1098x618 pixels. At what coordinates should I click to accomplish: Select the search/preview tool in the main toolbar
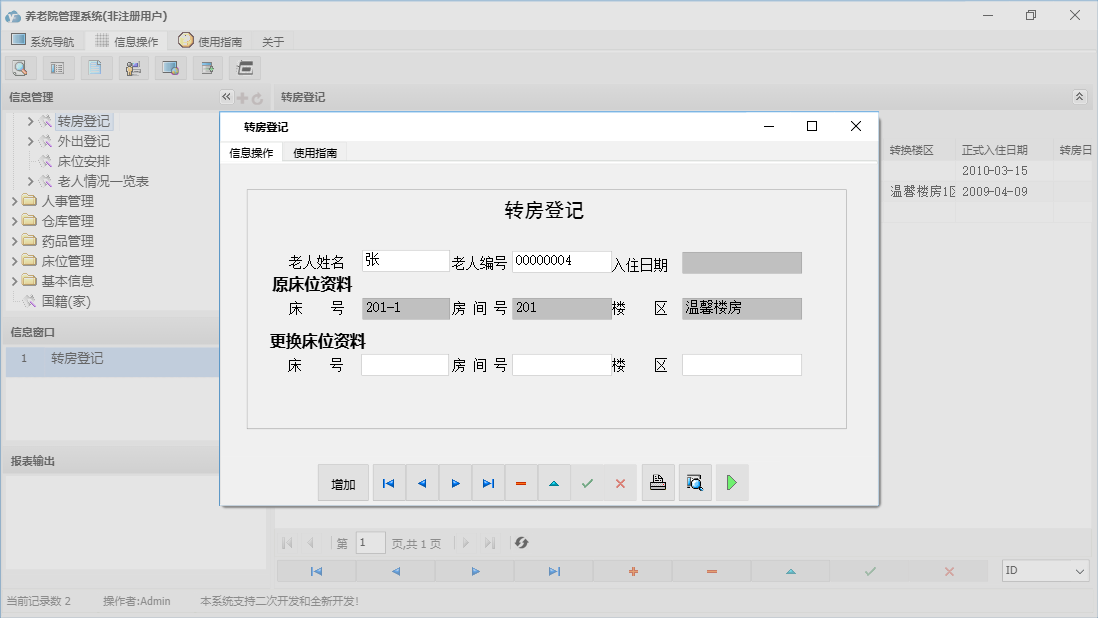[x=20, y=67]
